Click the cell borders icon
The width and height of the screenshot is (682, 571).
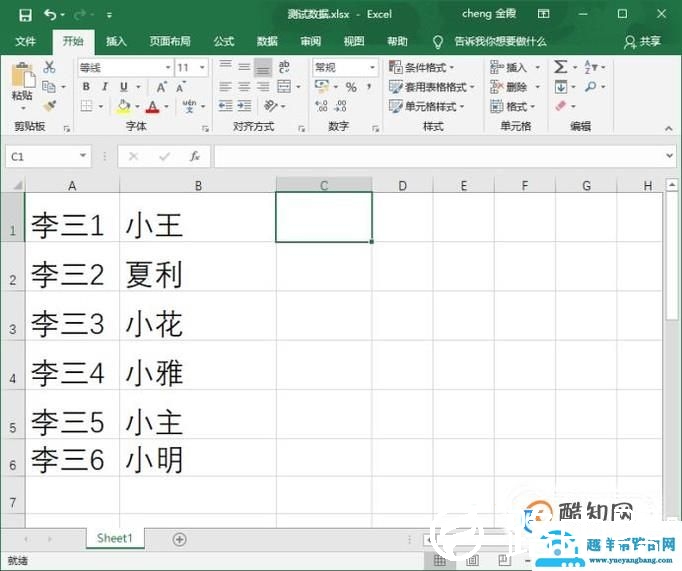(87, 106)
